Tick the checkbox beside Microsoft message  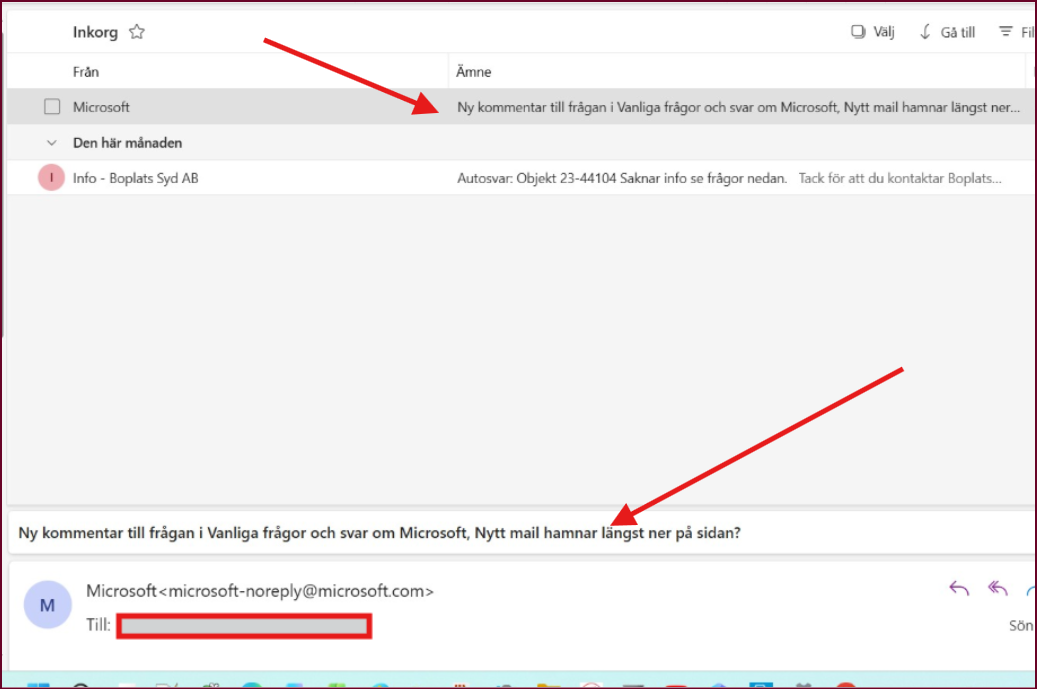(52, 106)
